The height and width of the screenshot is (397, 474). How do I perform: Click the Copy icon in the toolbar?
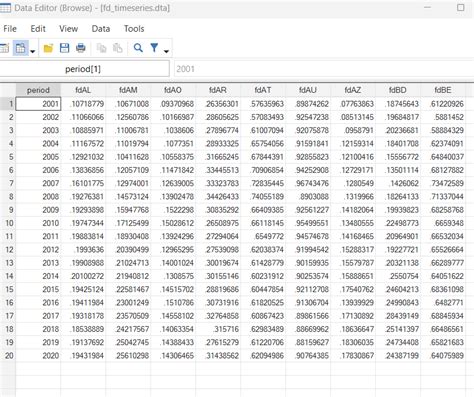pyautogui.click(x=101, y=48)
